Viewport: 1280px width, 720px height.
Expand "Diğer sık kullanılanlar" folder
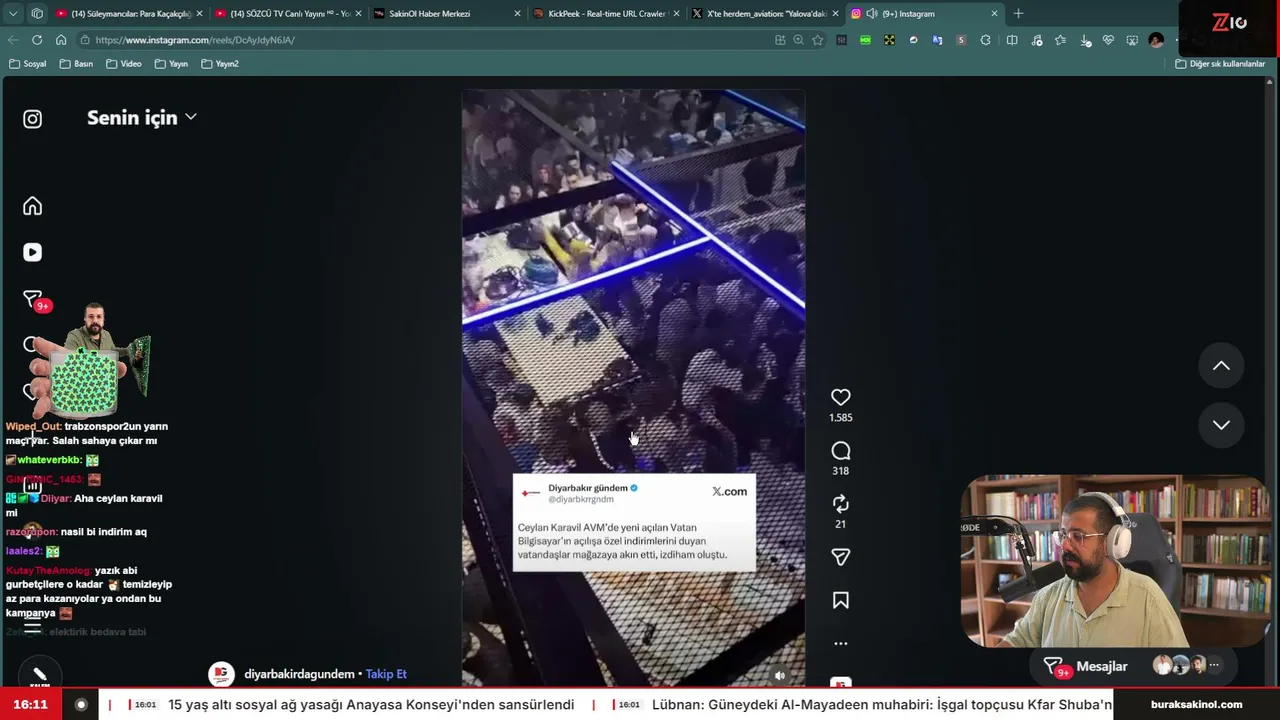pyautogui.click(x=1220, y=64)
